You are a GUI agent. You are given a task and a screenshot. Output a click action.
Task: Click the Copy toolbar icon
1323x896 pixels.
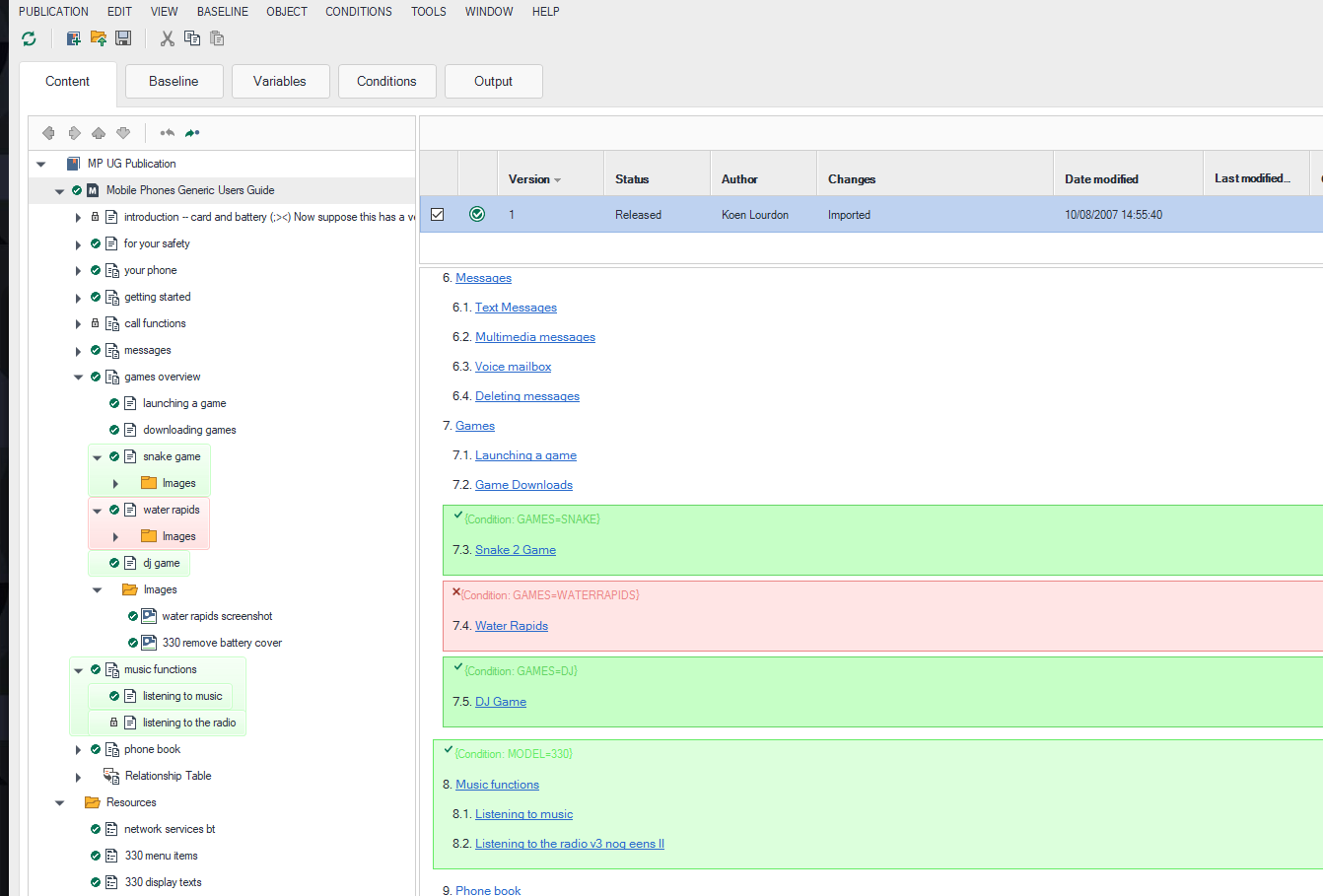pyautogui.click(x=191, y=37)
